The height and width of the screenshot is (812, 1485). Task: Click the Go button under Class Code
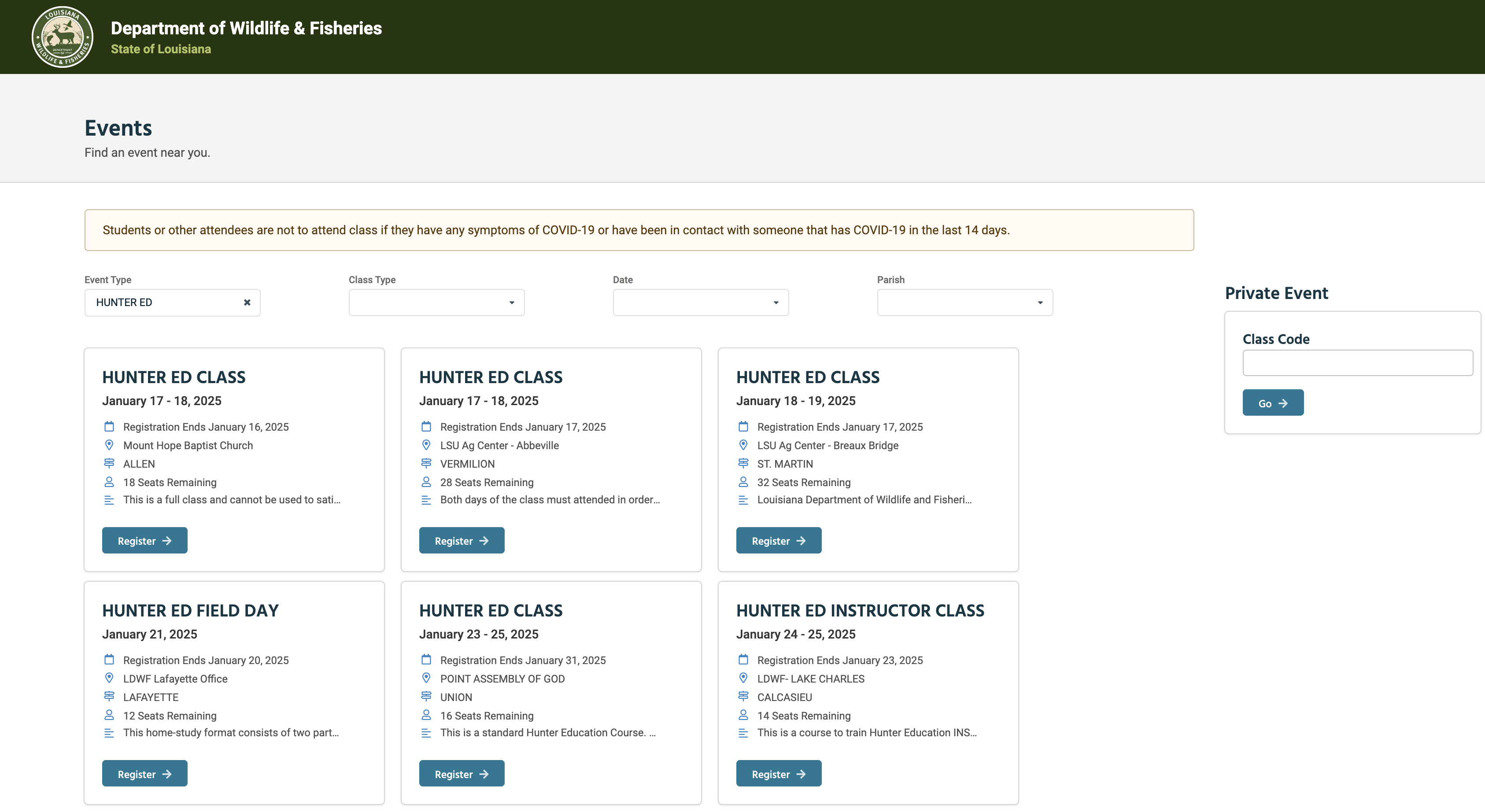click(1273, 403)
